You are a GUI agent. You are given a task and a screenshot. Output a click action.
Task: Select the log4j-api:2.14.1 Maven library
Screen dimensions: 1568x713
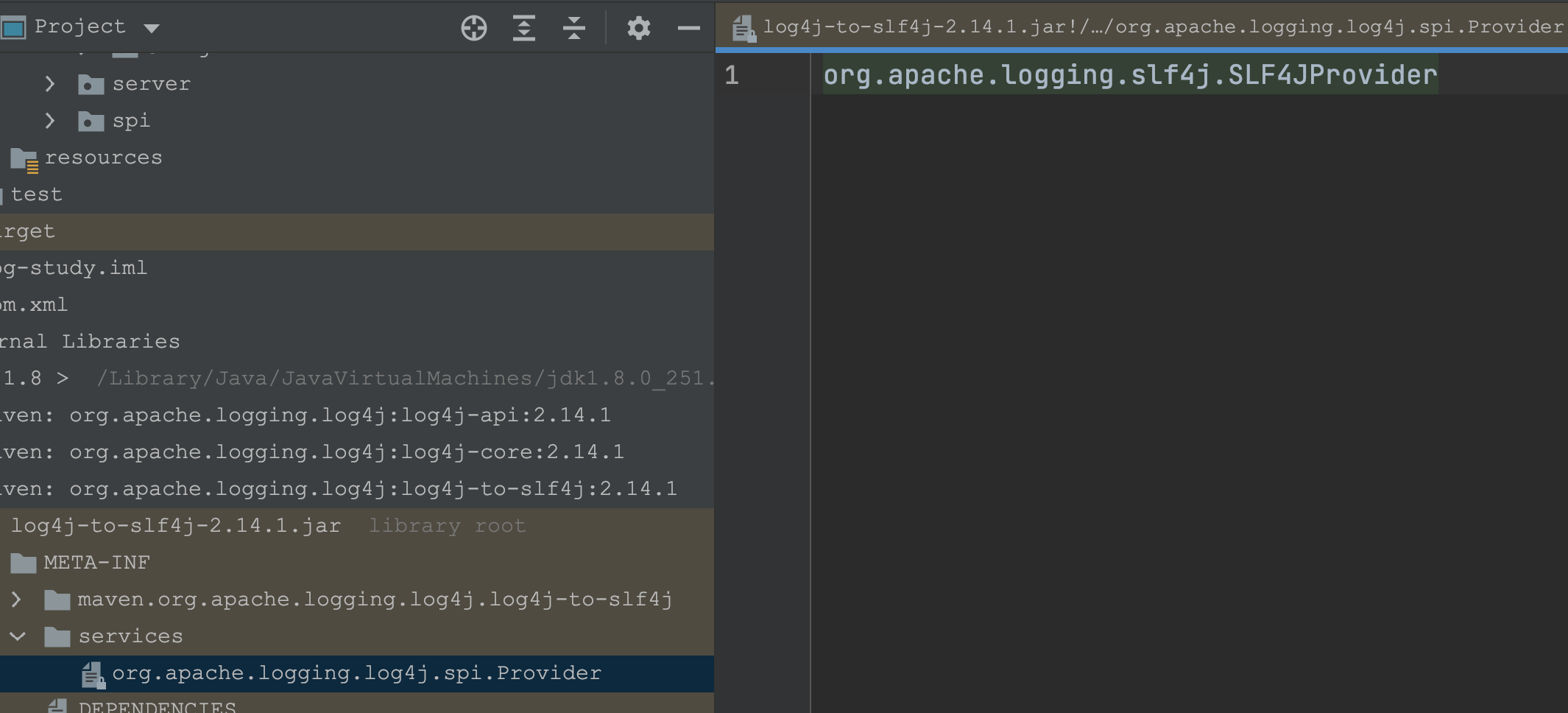(x=357, y=415)
